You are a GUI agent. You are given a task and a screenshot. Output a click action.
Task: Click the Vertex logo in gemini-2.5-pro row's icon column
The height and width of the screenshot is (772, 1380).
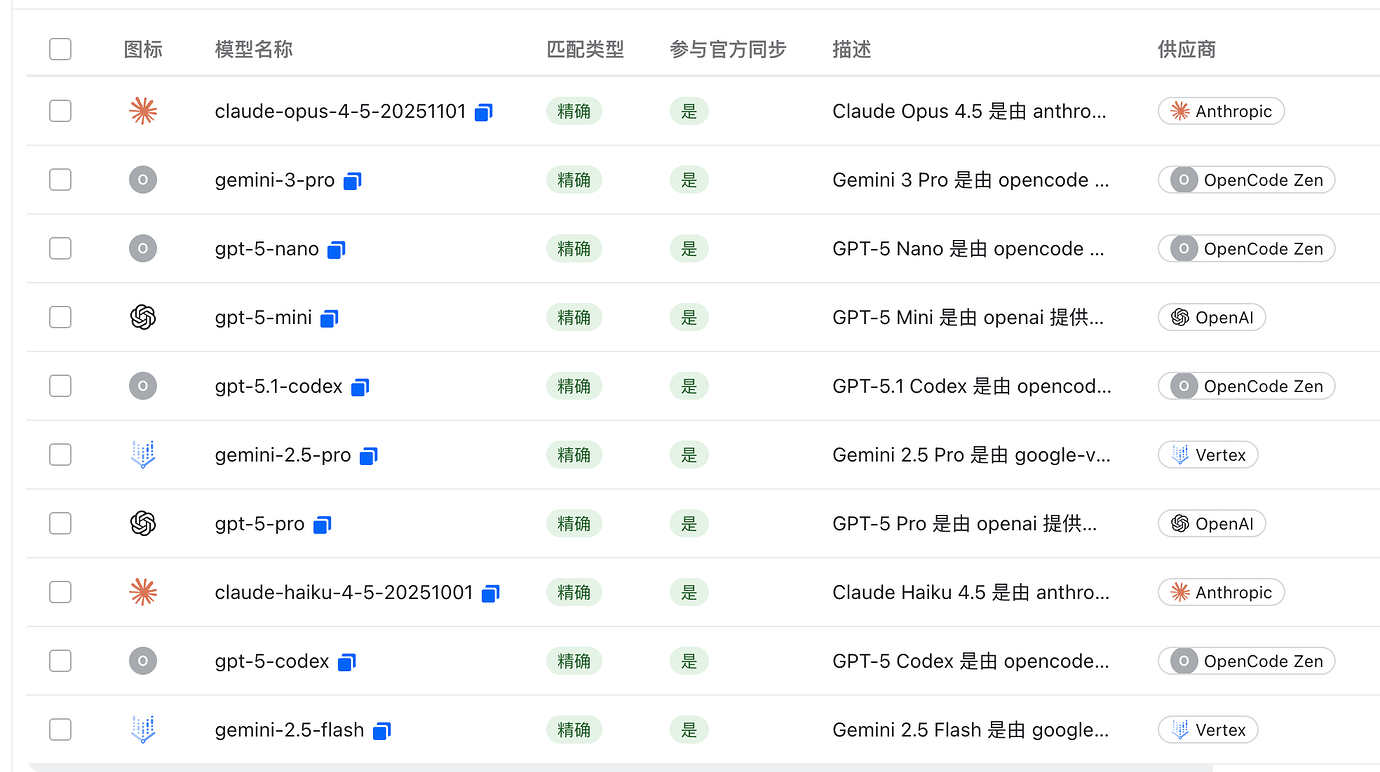click(143, 454)
